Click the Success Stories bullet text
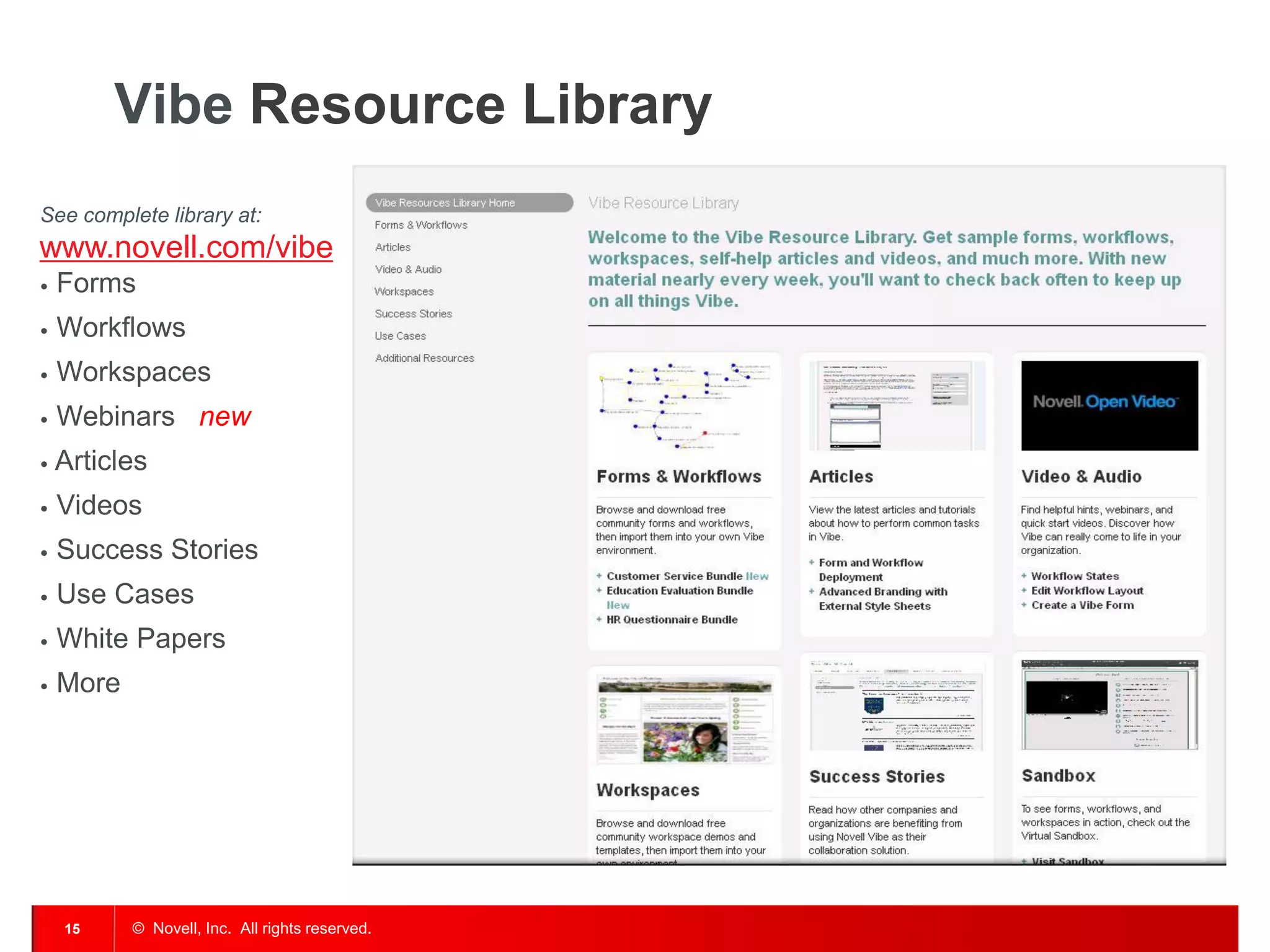Screen dimensions: 1270x952 pyautogui.click(x=157, y=550)
